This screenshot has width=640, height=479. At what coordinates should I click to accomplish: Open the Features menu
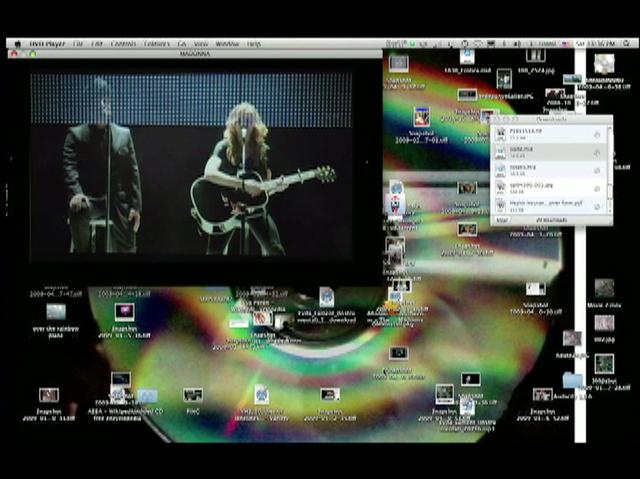coord(157,44)
